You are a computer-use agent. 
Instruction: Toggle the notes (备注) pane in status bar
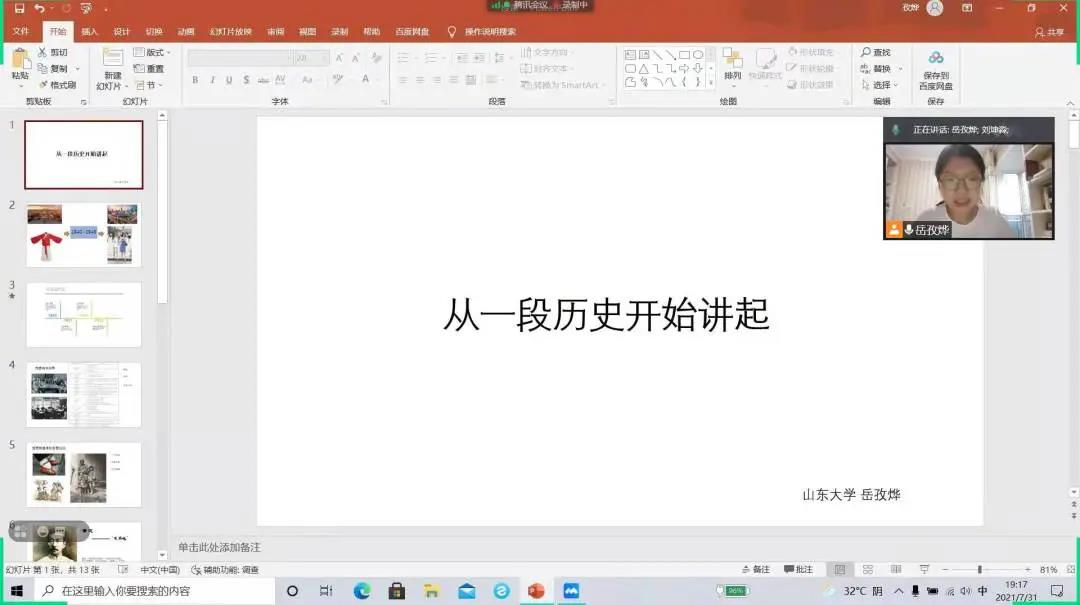pos(756,569)
